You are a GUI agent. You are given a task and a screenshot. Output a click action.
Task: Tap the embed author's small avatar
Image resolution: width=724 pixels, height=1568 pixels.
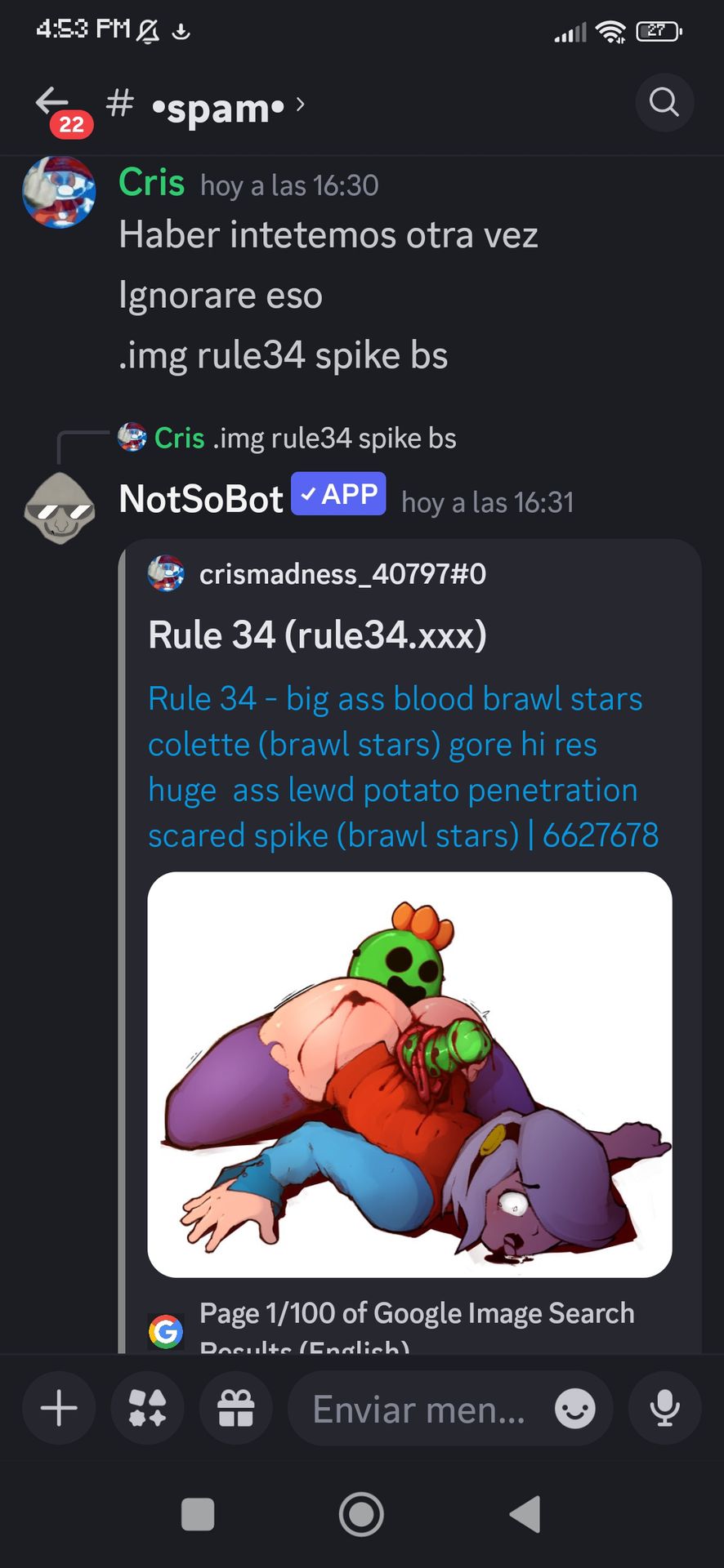pyautogui.click(x=166, y=573)
